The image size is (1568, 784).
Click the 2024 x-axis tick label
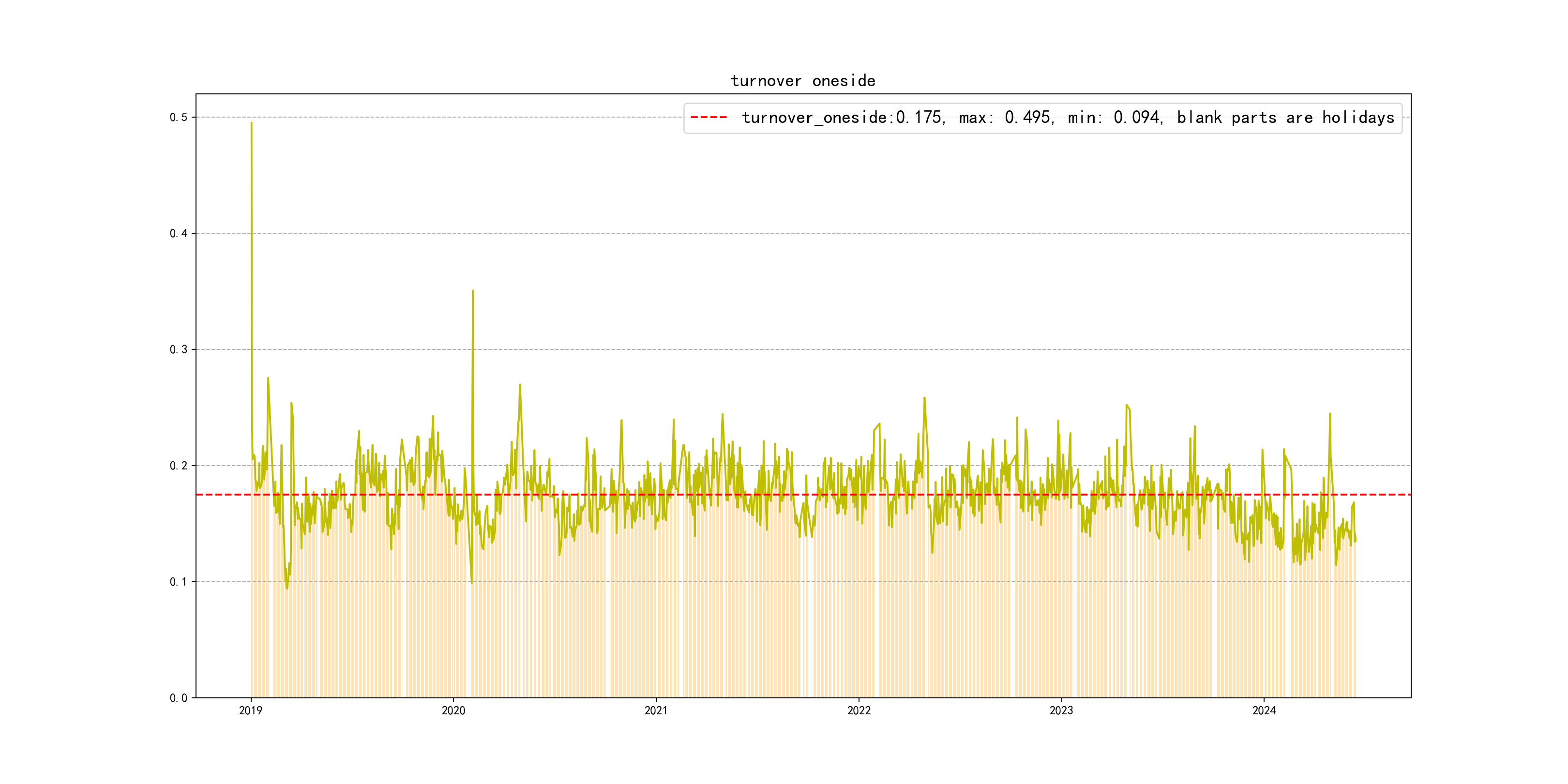[1264, 710]
